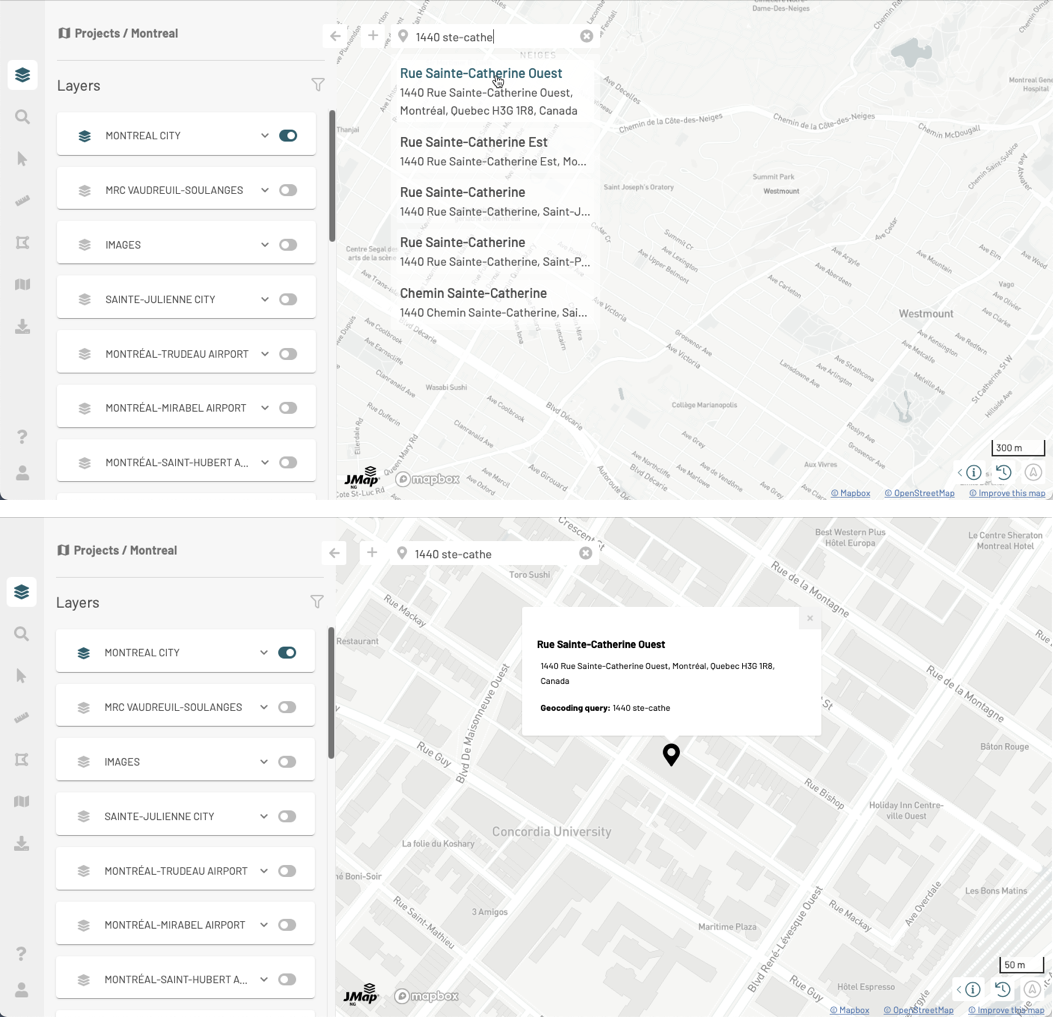Click the black location marker on map
Viewport: 1053px width, 1017px height.
[671, 754]
